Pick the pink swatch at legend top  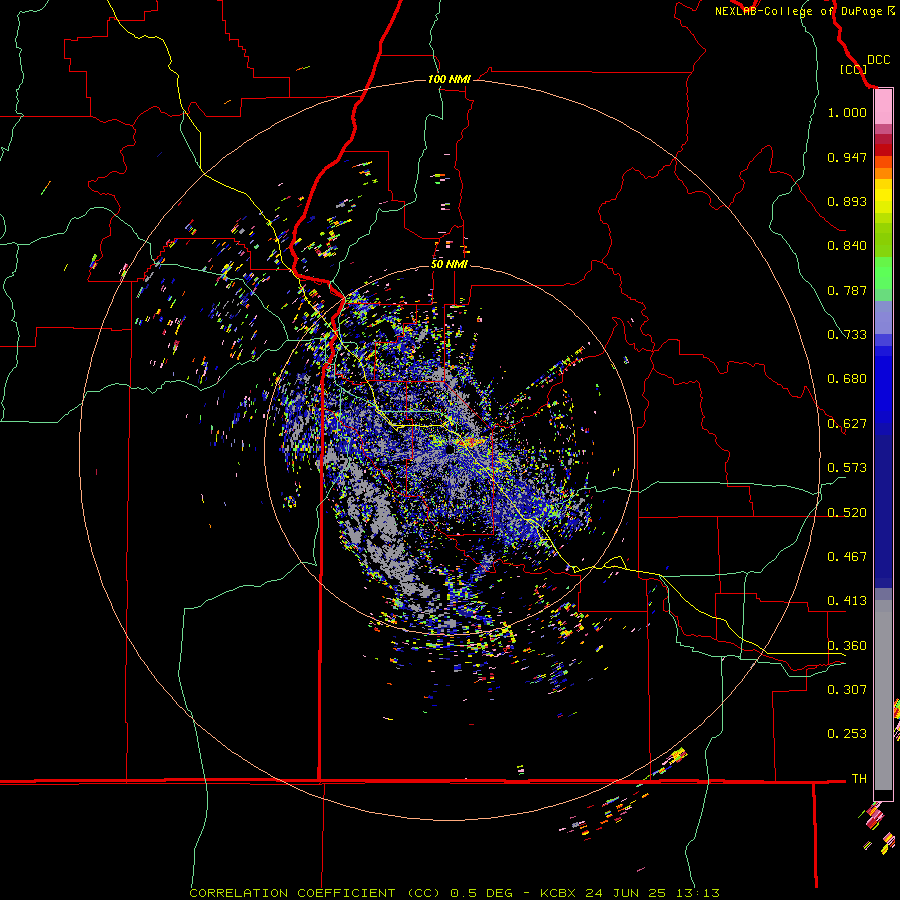tap(883, 107)
